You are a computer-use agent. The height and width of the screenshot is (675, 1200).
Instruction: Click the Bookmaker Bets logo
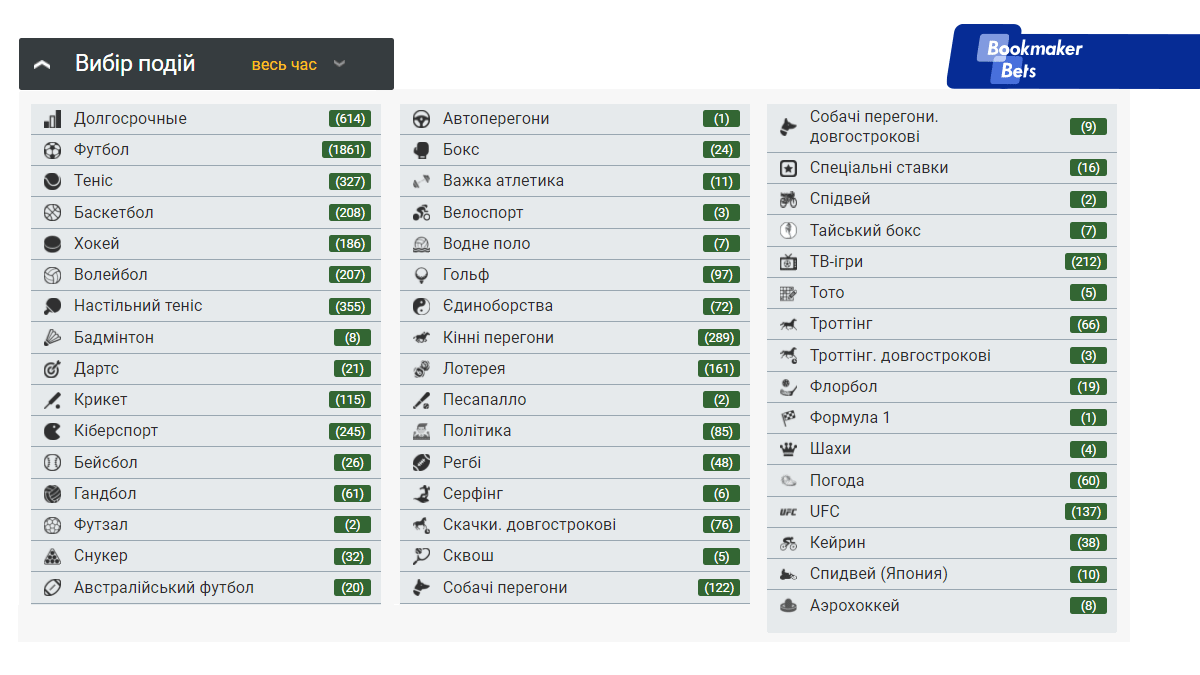[x=1034, y=59]
